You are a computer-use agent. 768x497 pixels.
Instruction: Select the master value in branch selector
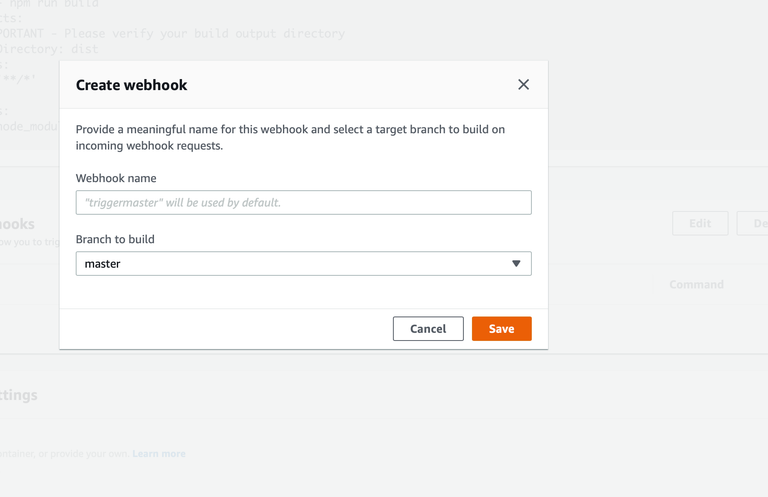pyautogui.click(x=103, y=264)
